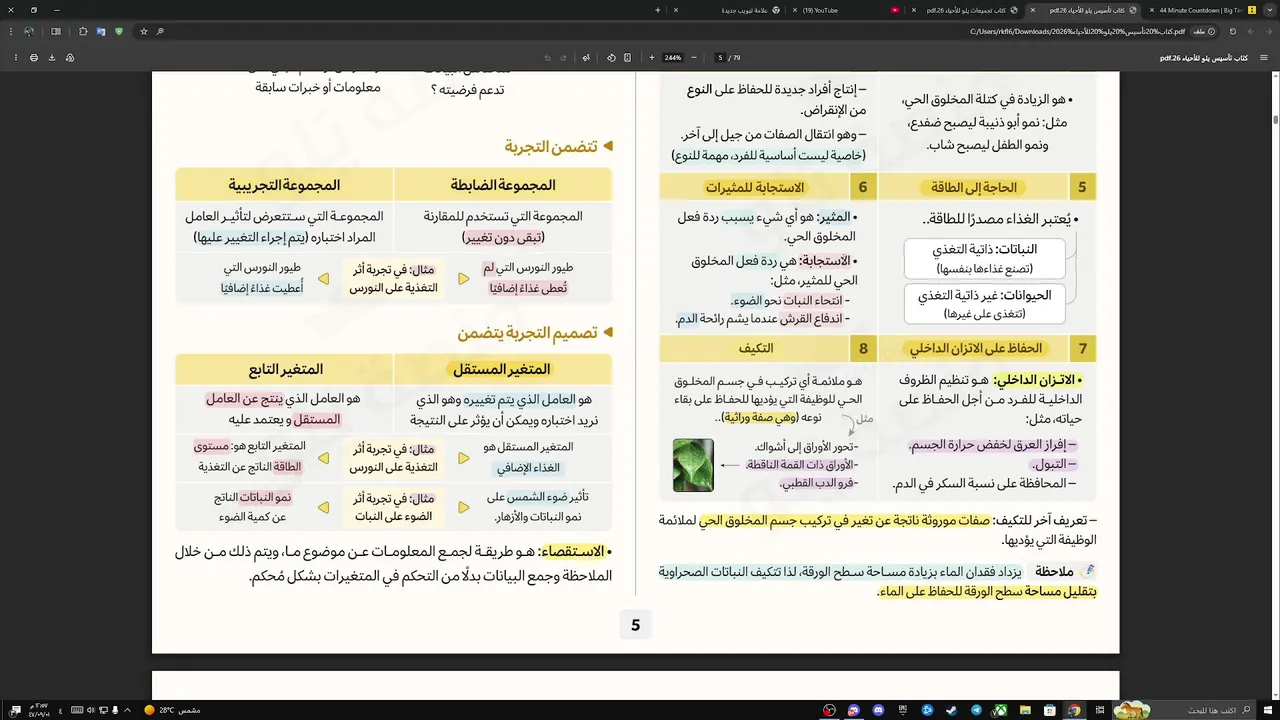Click the المتغير المستقل table header
1280x720 pixels.
point(503,370)
